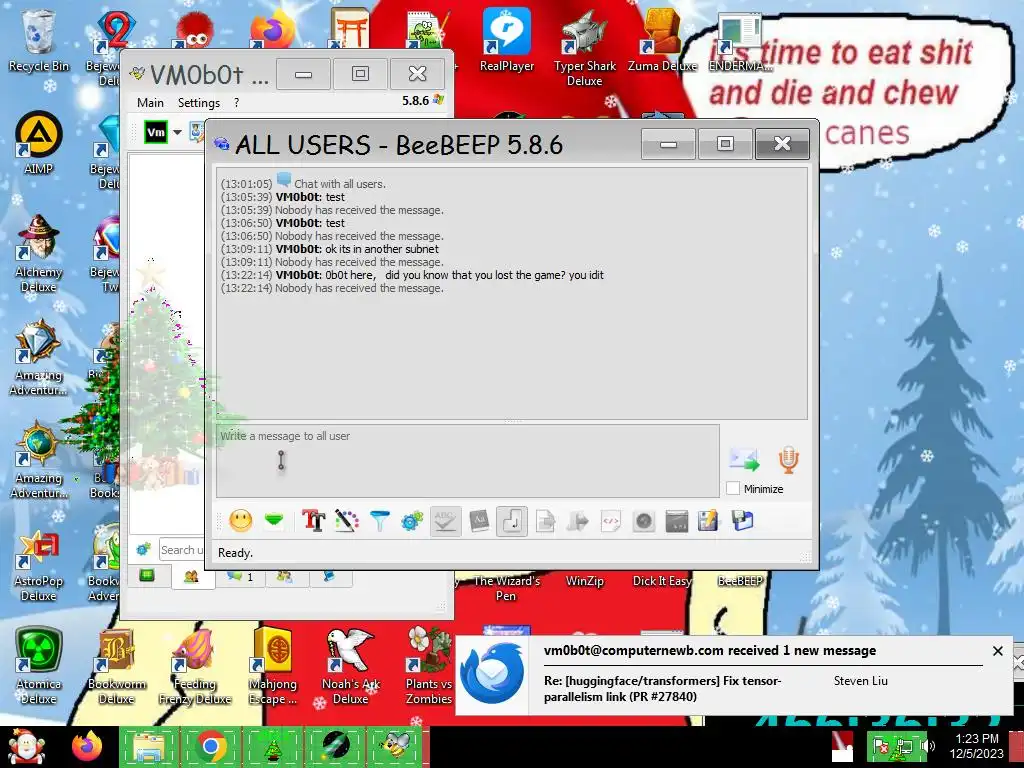Viewport: 1024px width, 768px height.
Task: Toggle the return-key send mode icon
Action: point(512,521)
